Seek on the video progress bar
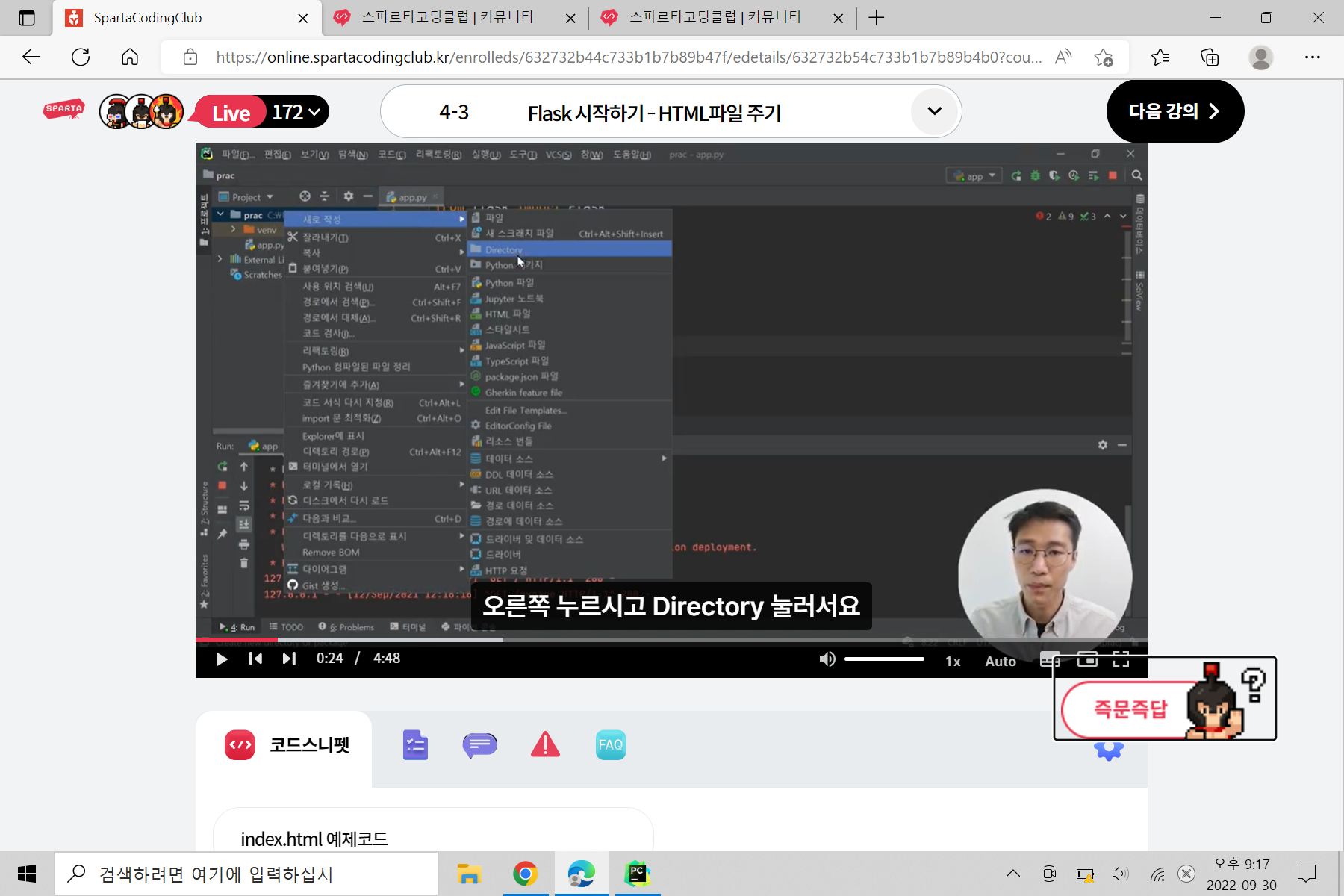The height and width of the screenshot is (896, 1344). pos(671,640)
